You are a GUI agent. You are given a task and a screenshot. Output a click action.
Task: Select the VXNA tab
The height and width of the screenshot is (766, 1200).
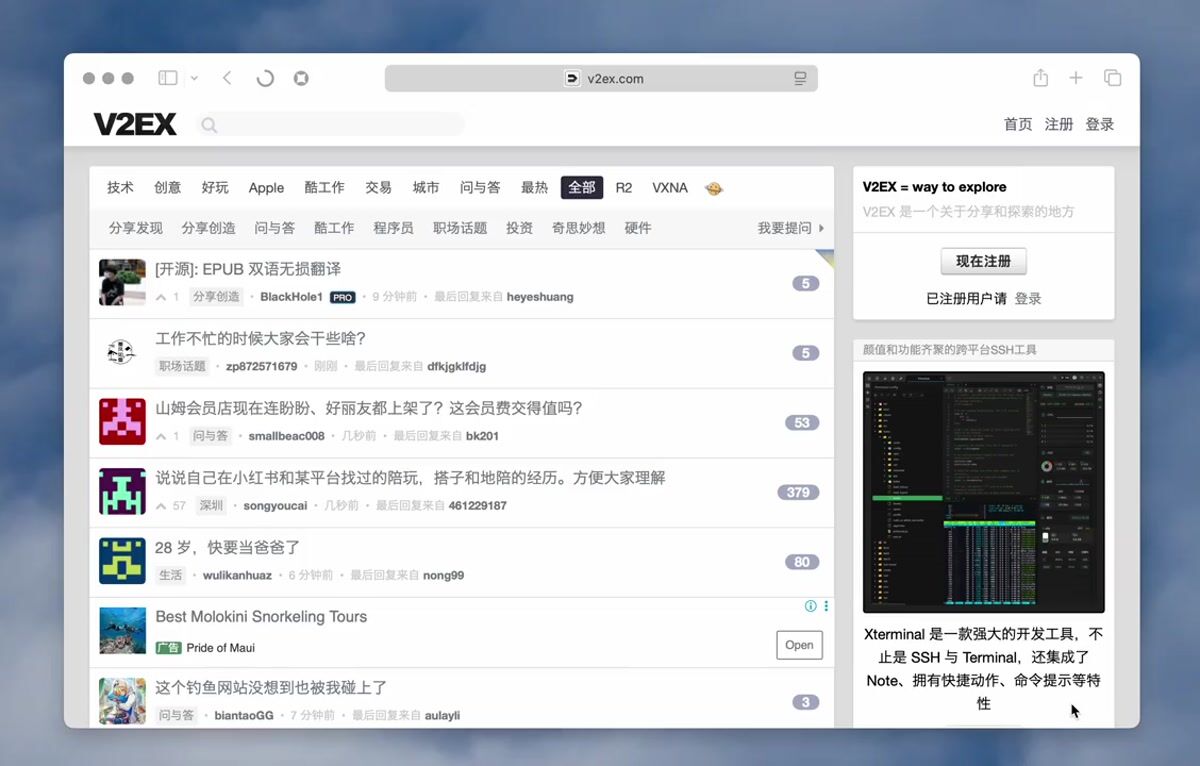670,187
